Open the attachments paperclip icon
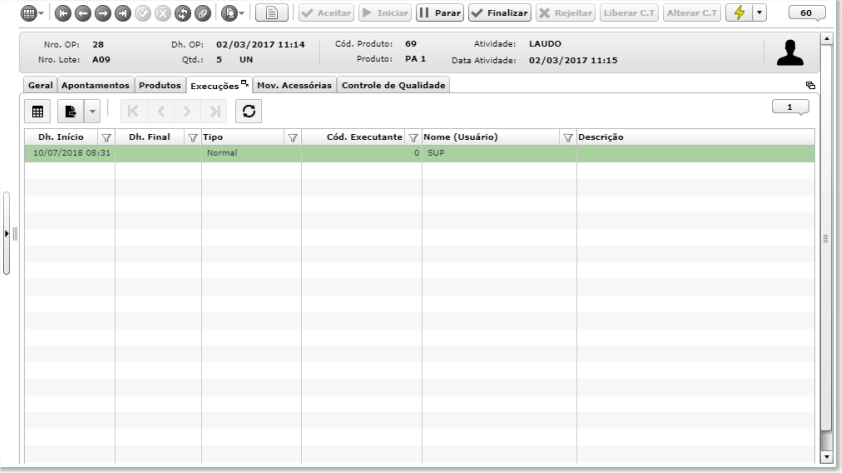 tap(202, 13)
